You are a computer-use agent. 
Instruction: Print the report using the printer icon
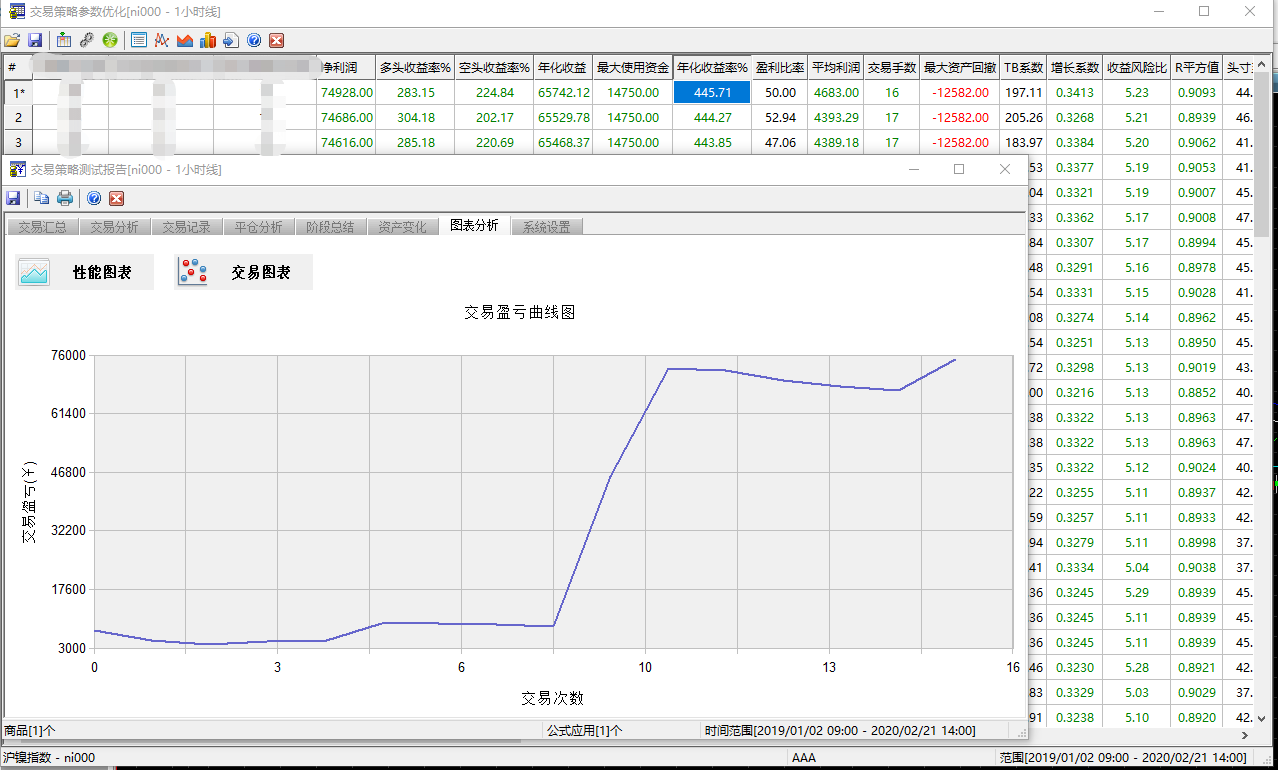pos(65,198)
